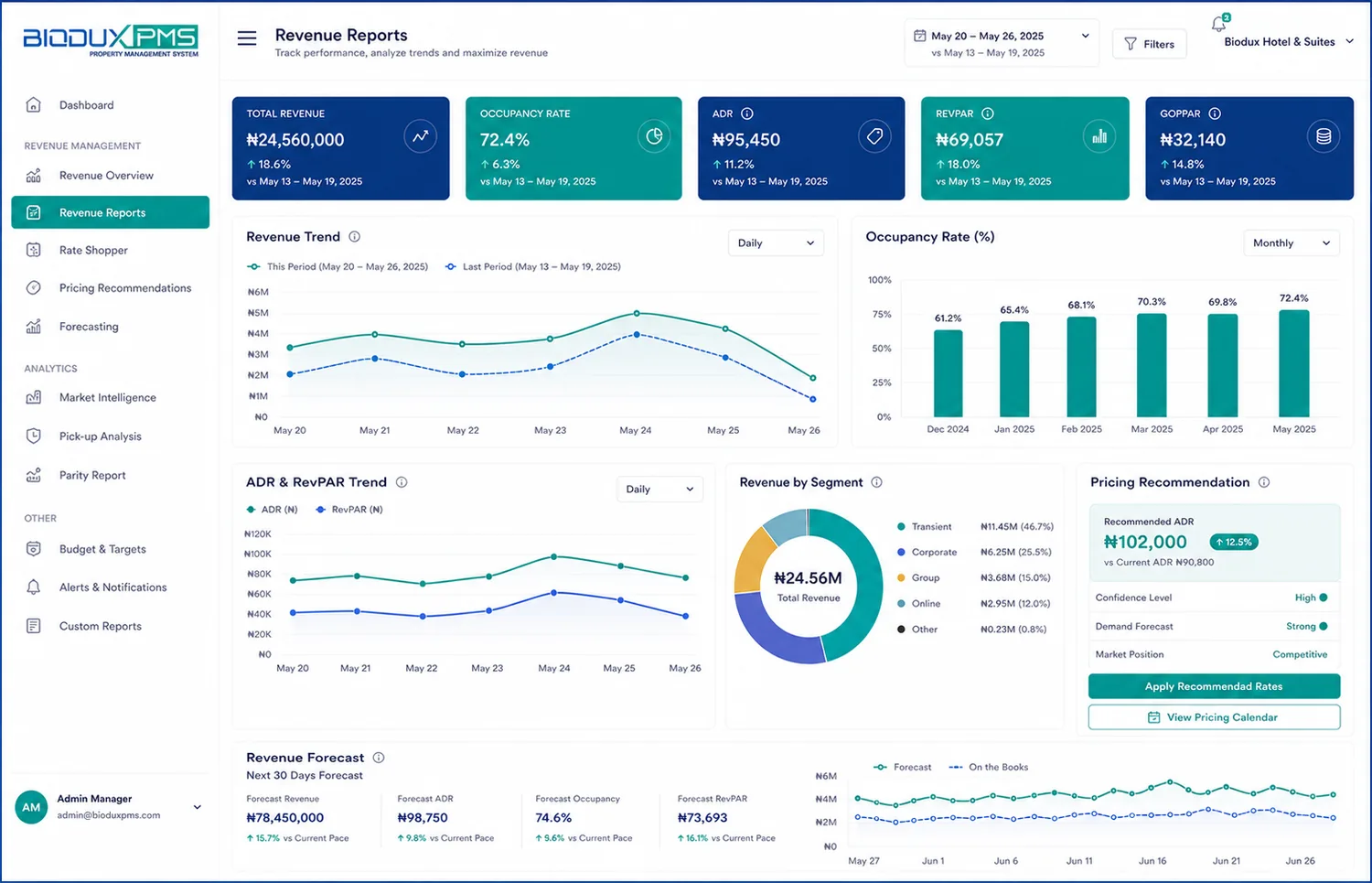Click the Pricing Recommendations sidebar icon
Screen dimensions: 1372x883
[34, 287]
